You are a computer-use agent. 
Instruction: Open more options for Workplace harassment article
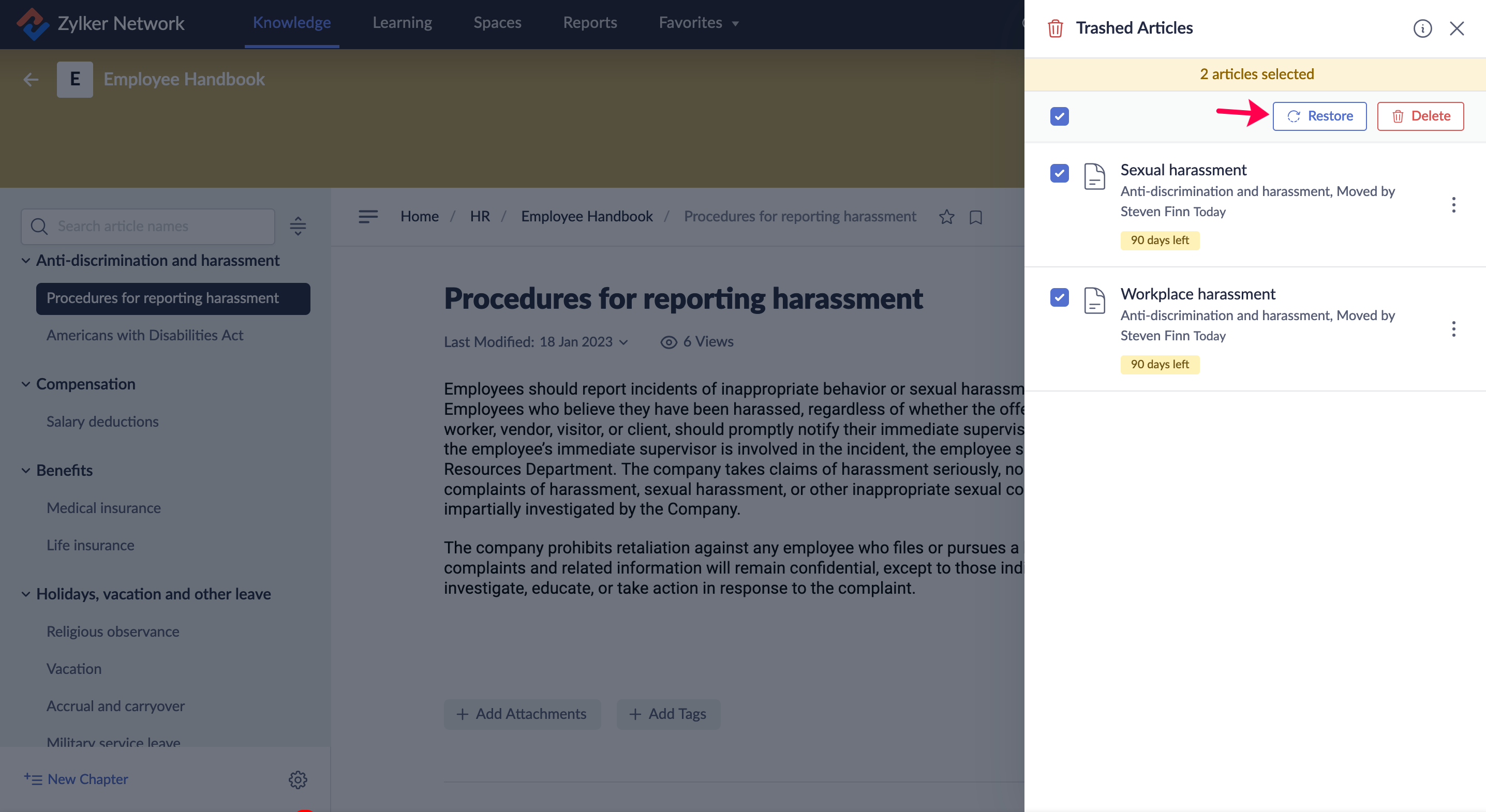[x=1453, y=329]
